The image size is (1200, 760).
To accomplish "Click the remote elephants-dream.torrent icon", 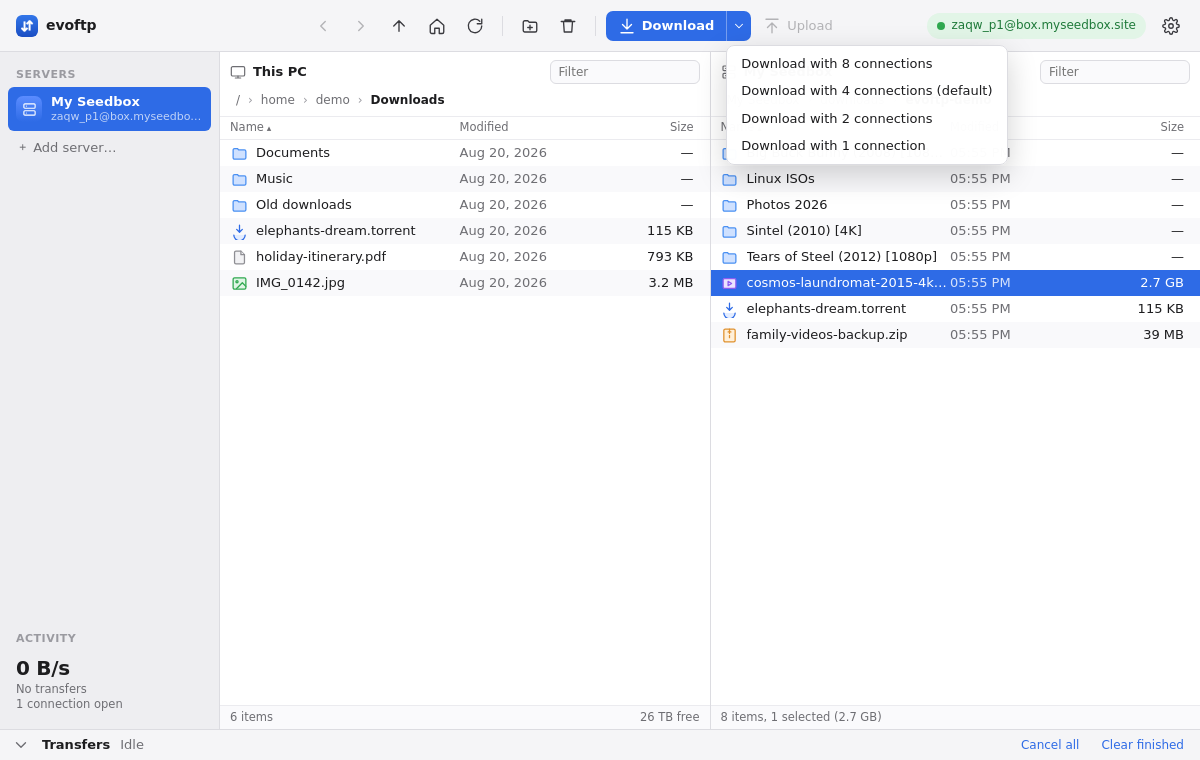I will click(729, 309).
